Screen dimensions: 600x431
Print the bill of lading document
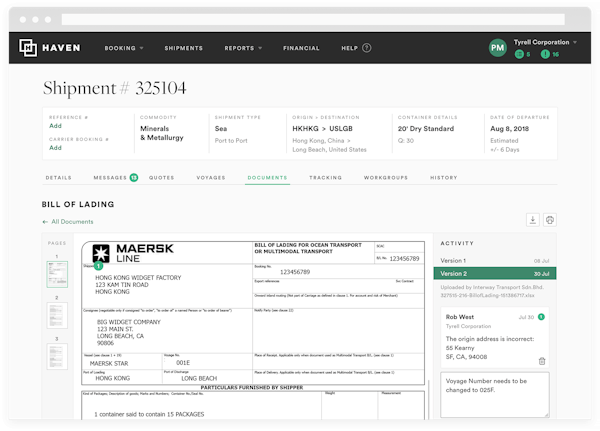point(549,220)
